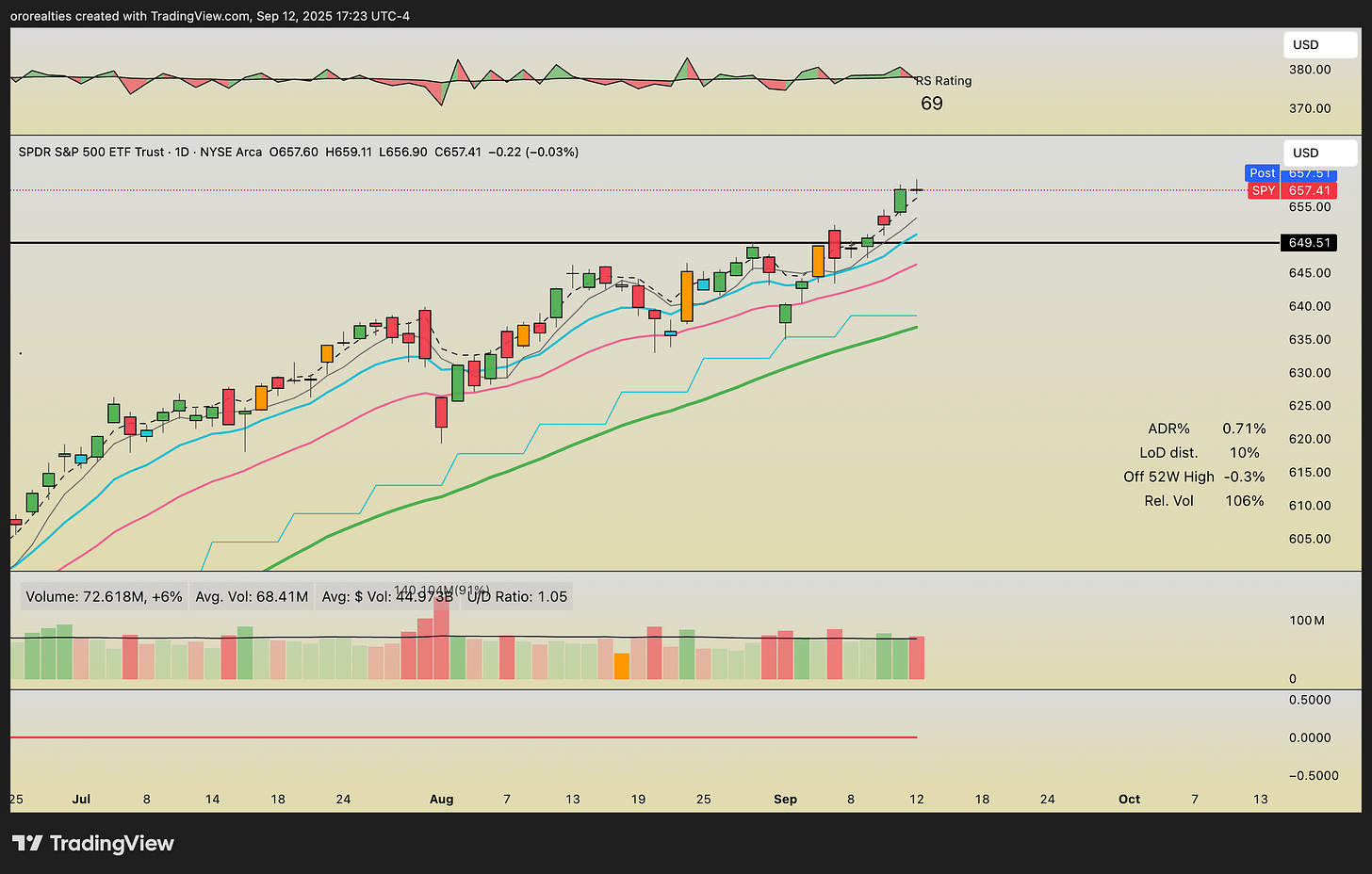Select the 649.51 horizontal line price tag

coord(1310,243)
